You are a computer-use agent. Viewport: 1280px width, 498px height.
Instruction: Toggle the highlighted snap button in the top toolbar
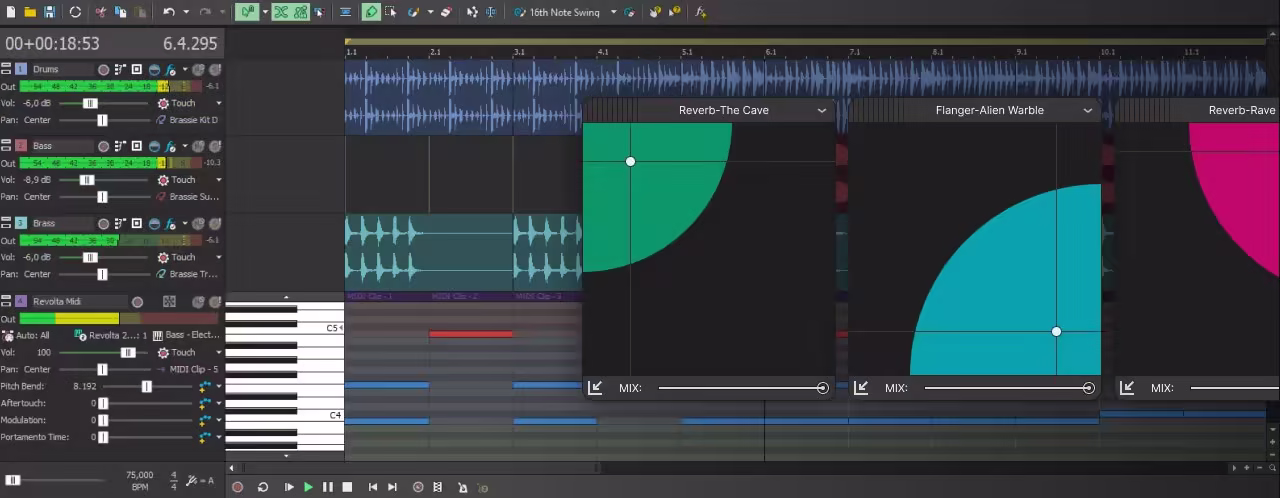(x=246, y=12)
